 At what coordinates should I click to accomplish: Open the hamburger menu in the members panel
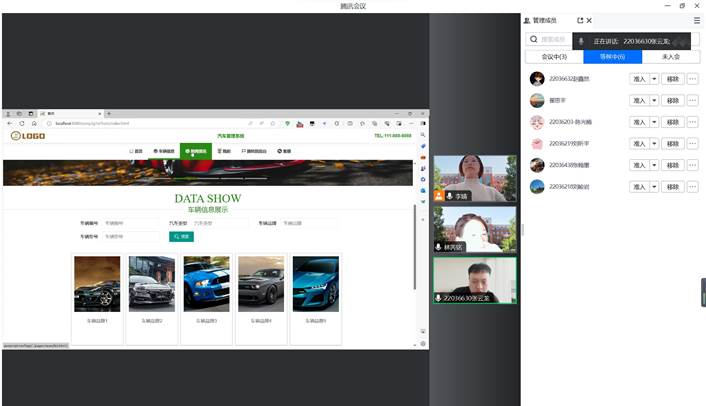[x=696, y=20]
